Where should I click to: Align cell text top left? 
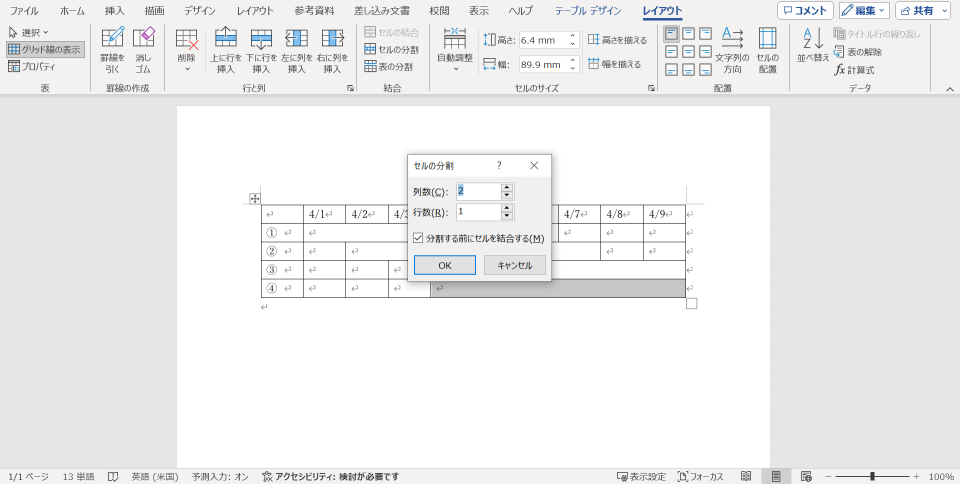[x=672, y=33]
